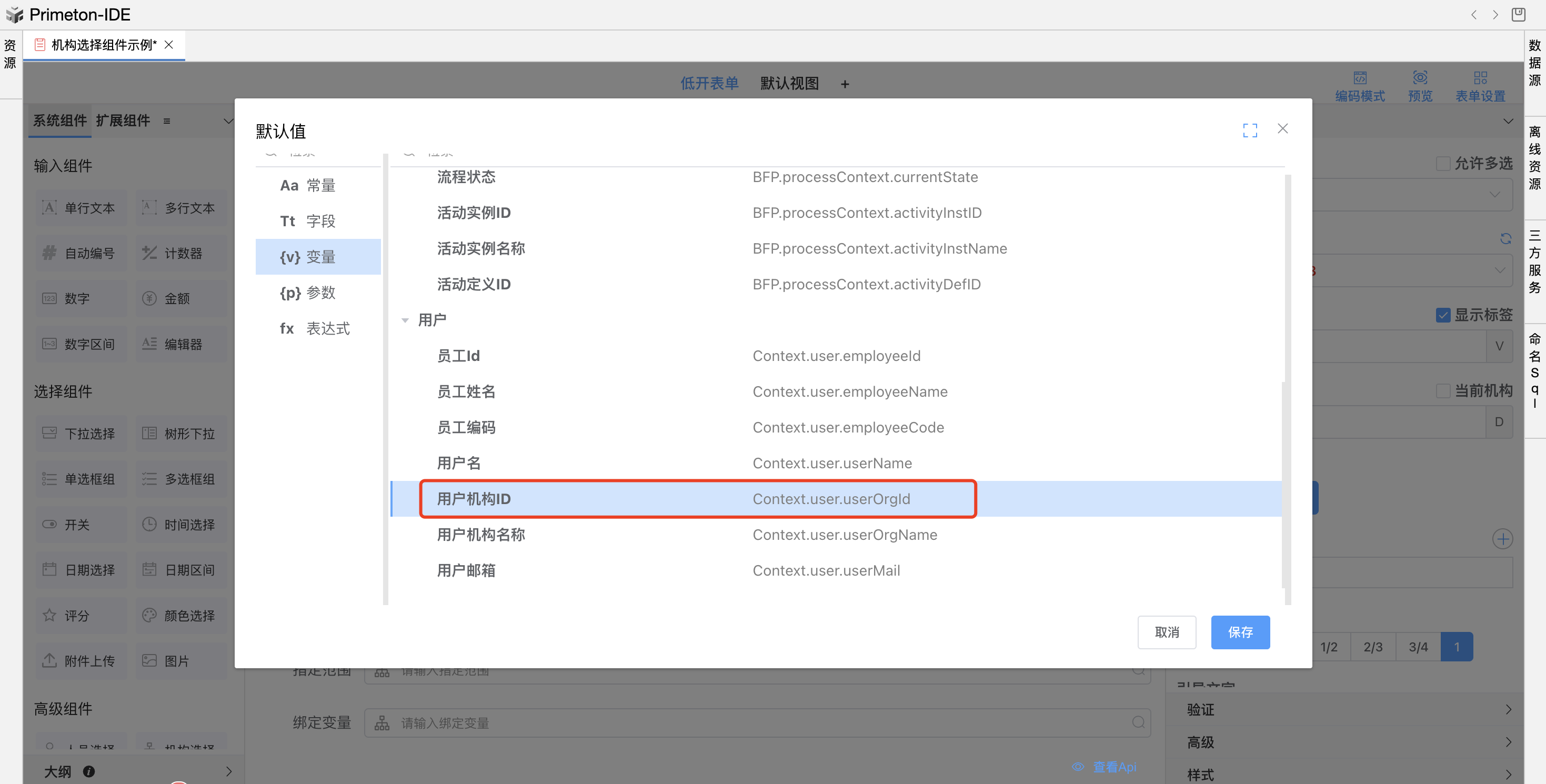Click the circled plus add icon
The width and height of the screenshot is (1546, 784).
pyautogui.click(x=1502, y=538)
